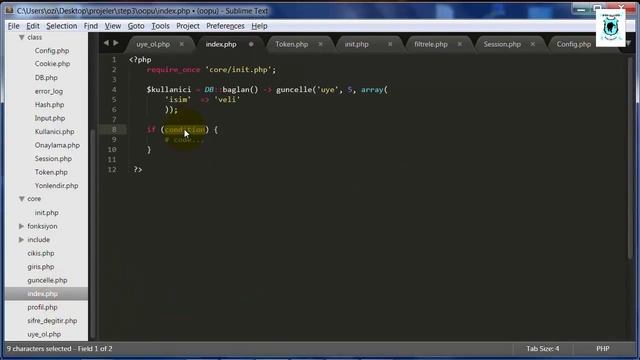The width and height of the screenshot is (640, 360).
Task: Close the uye_ol.php tab
Action: click(182, 44)
